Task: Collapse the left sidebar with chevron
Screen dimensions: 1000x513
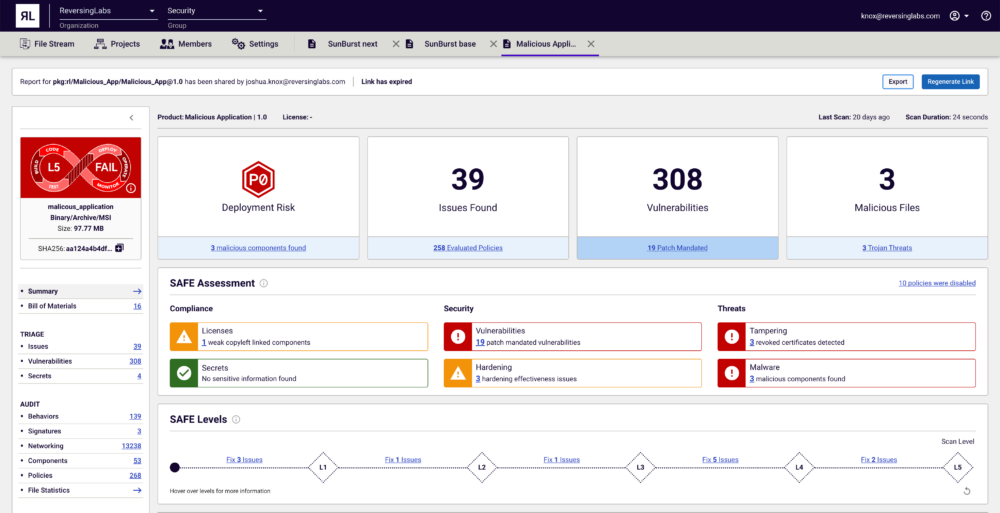Action: 131,118
